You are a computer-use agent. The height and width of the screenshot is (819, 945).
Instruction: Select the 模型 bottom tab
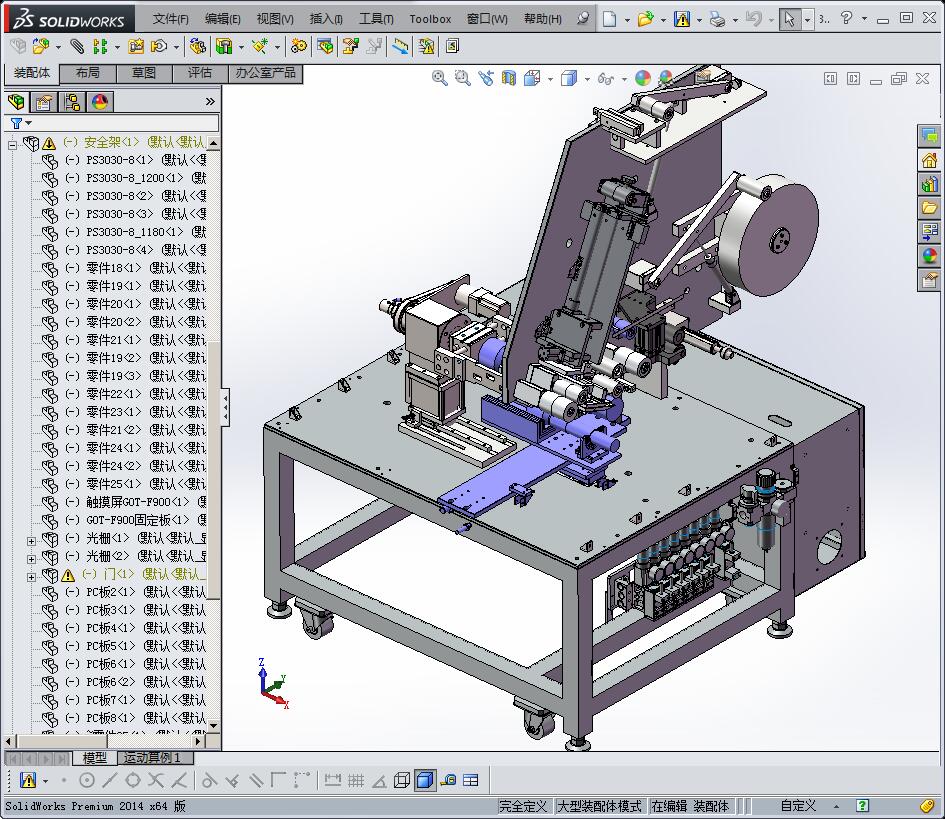pos(95,758)
